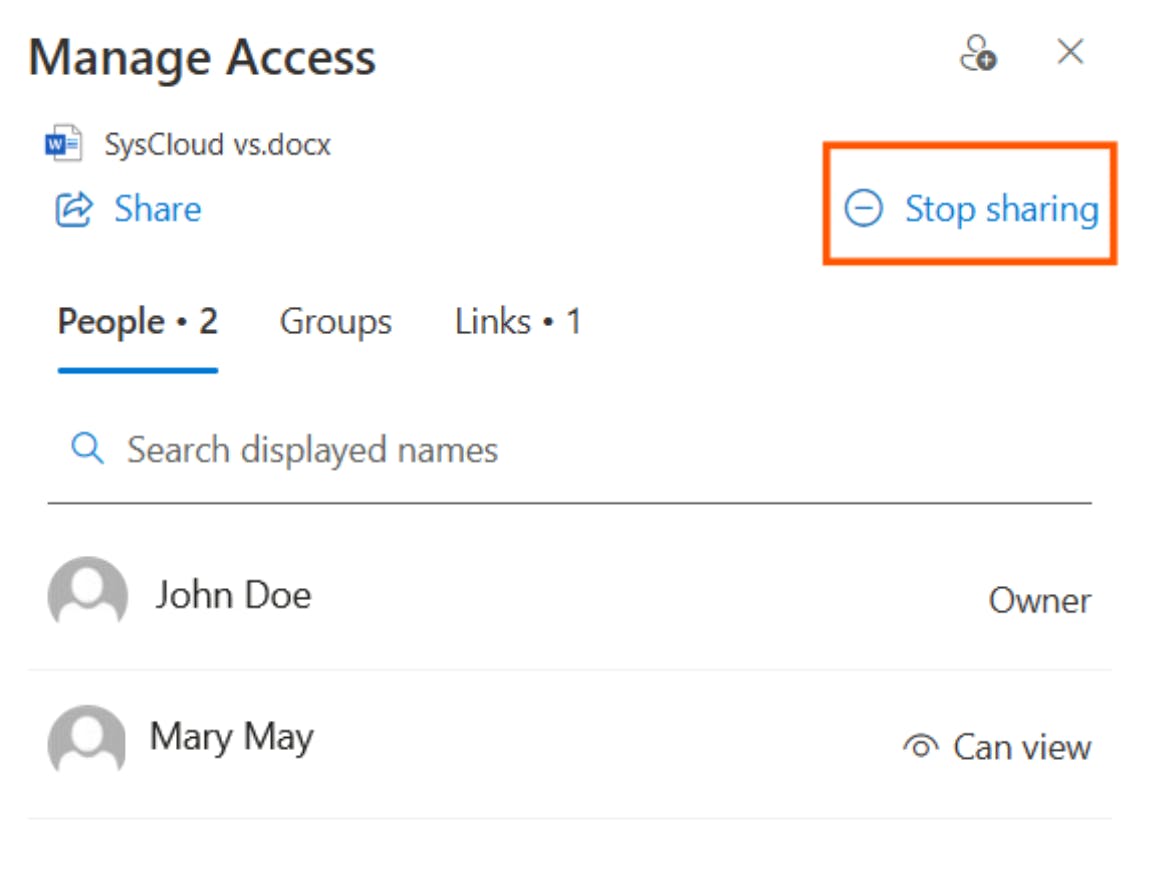Image resolution: width=1167 pixels, height=889 pixels.
Task: Click the Owner role label
Action: point(1040,601)
